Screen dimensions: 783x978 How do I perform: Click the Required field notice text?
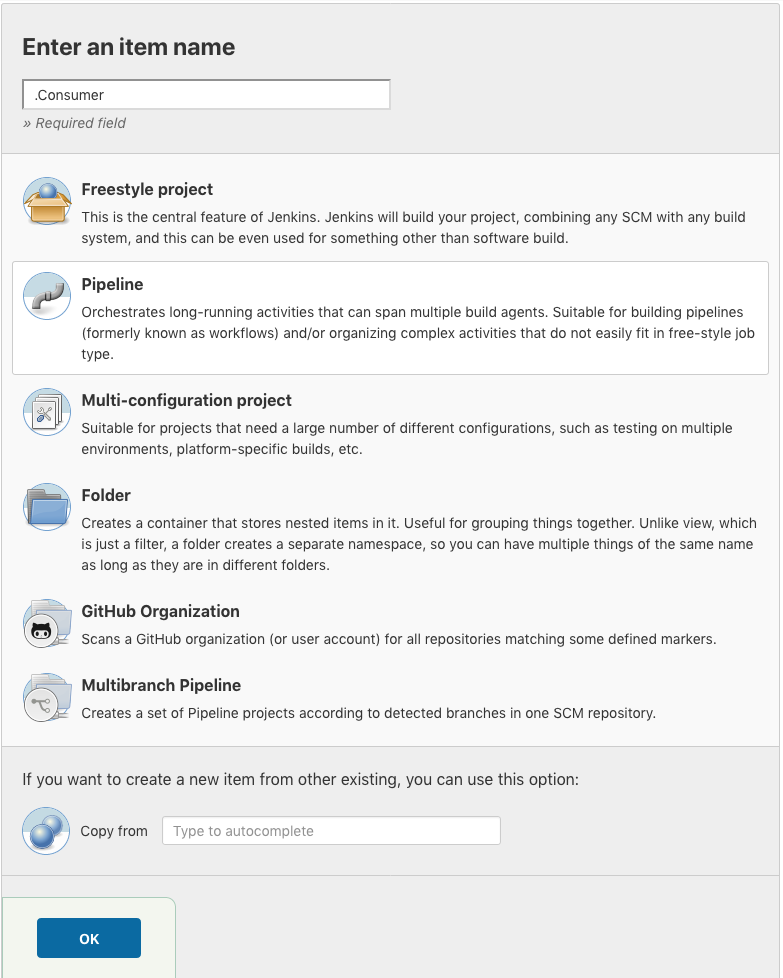[74, 123]
